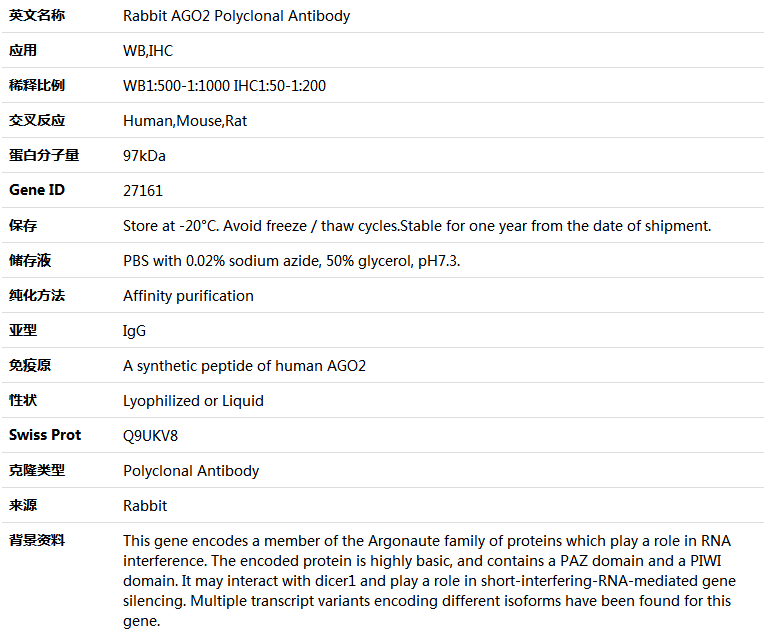Image resolution: width=768 pixels, height=636 pixels.
Task: Click the Argonaute family background description paragraph
Action: coord(430,581)
